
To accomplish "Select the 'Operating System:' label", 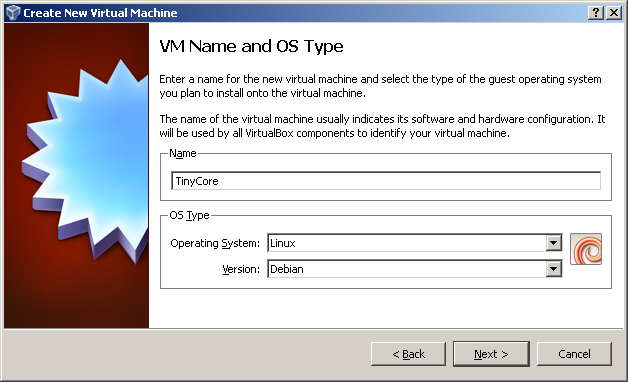I will click(x=215, y=243).
